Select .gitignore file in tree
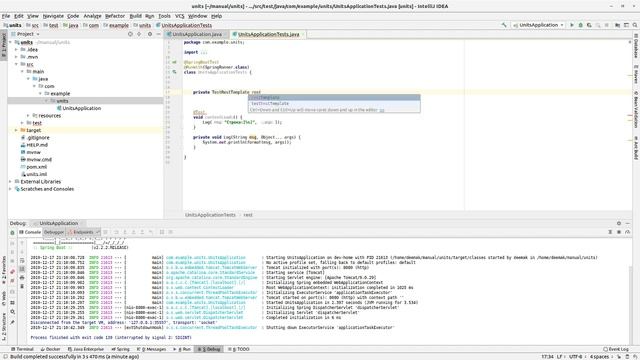Image resolution: width=640 pixels, height=360 pixels. [38, 138]
